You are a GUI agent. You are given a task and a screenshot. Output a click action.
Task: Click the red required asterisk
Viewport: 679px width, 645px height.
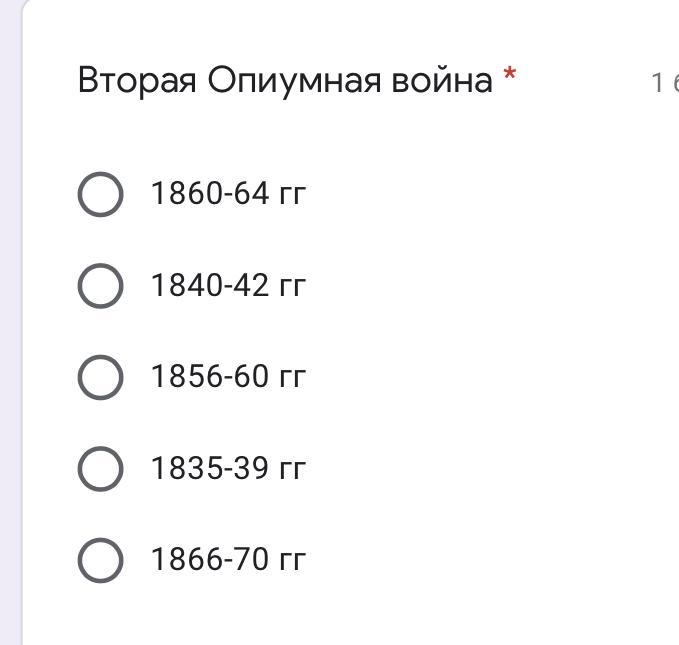(x=510, y=76)
